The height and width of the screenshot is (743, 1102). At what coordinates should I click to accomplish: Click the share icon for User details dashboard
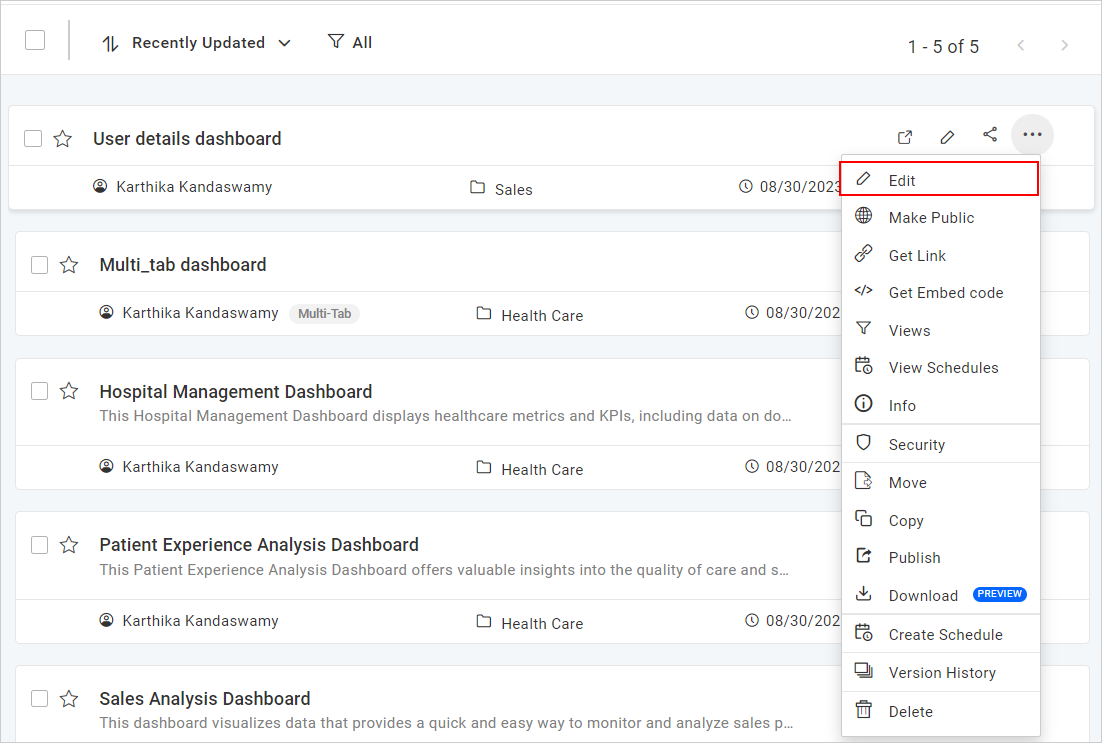tap(990, 134)
